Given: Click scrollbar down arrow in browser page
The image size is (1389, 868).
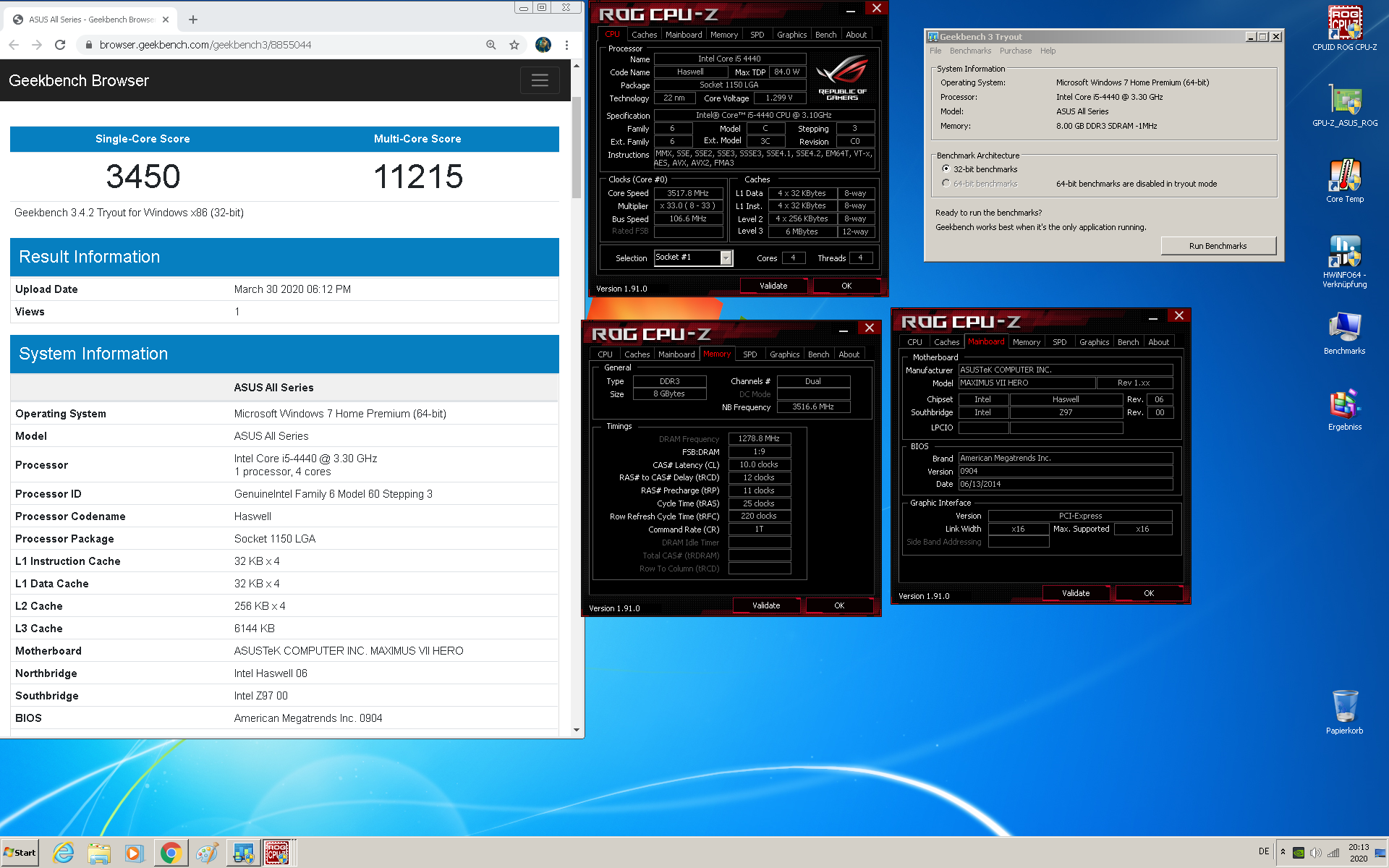Looking at the screenshot, I should pyautogui.click(x=577, y=729).
